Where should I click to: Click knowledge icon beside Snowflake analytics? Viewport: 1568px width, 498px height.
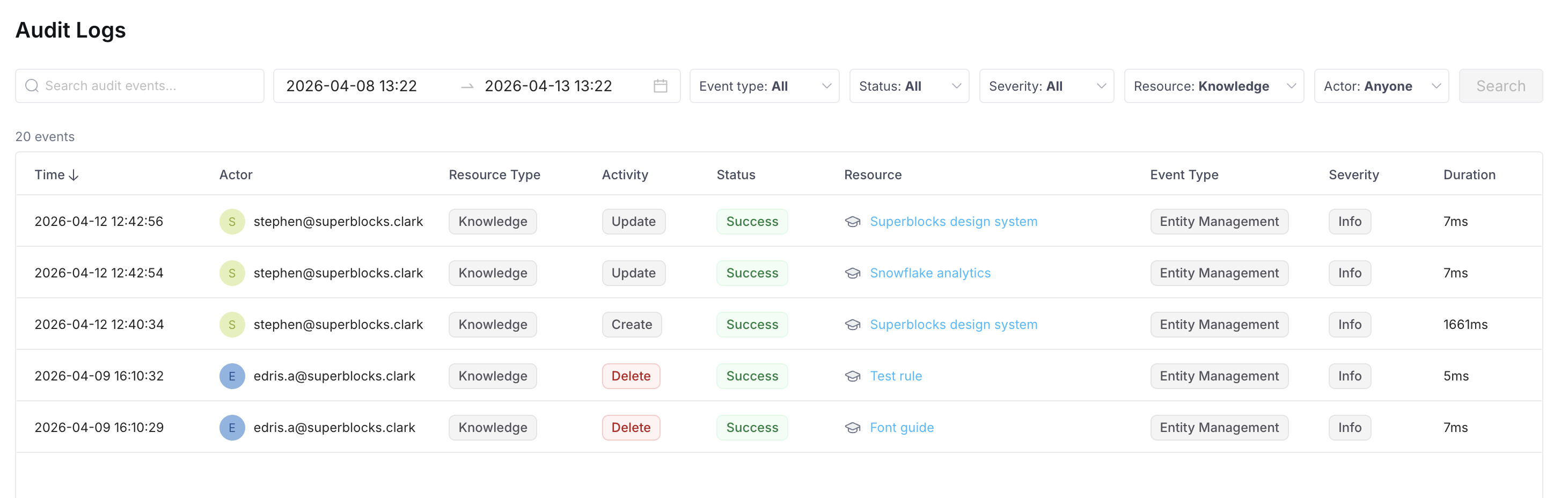pos(852,273)
